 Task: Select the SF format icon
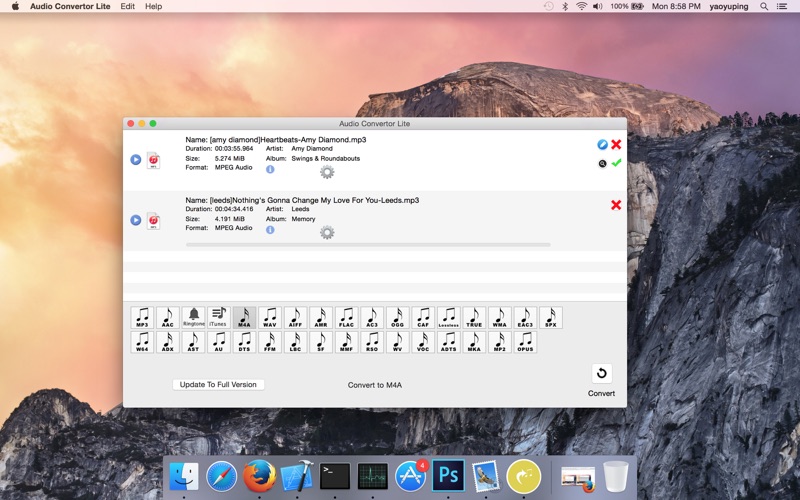click(321, 342)
